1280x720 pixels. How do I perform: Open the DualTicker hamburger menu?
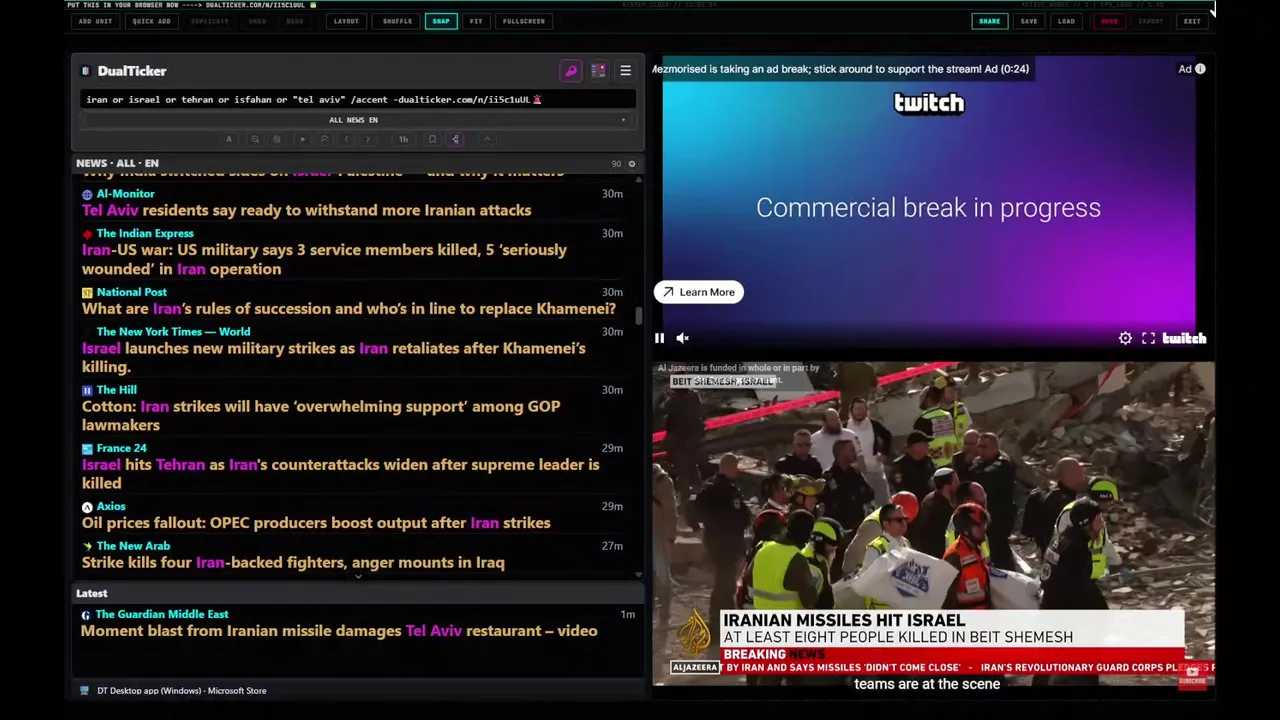pos(625,71)
